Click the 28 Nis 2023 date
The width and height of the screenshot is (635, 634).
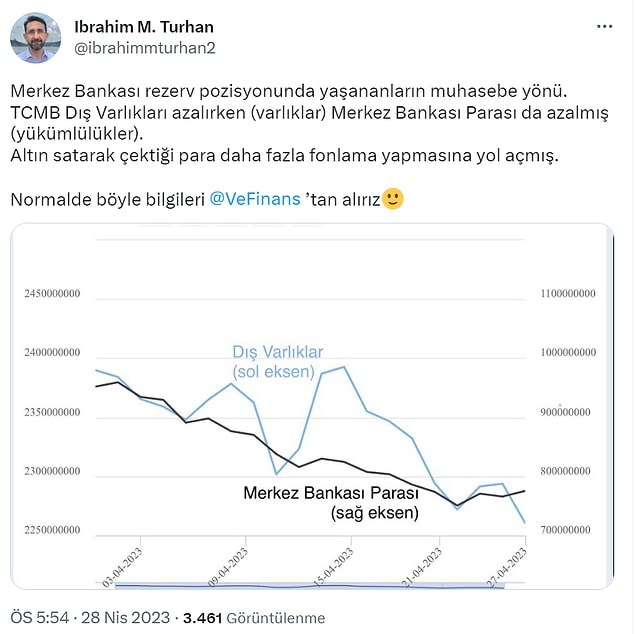[126, 618]
